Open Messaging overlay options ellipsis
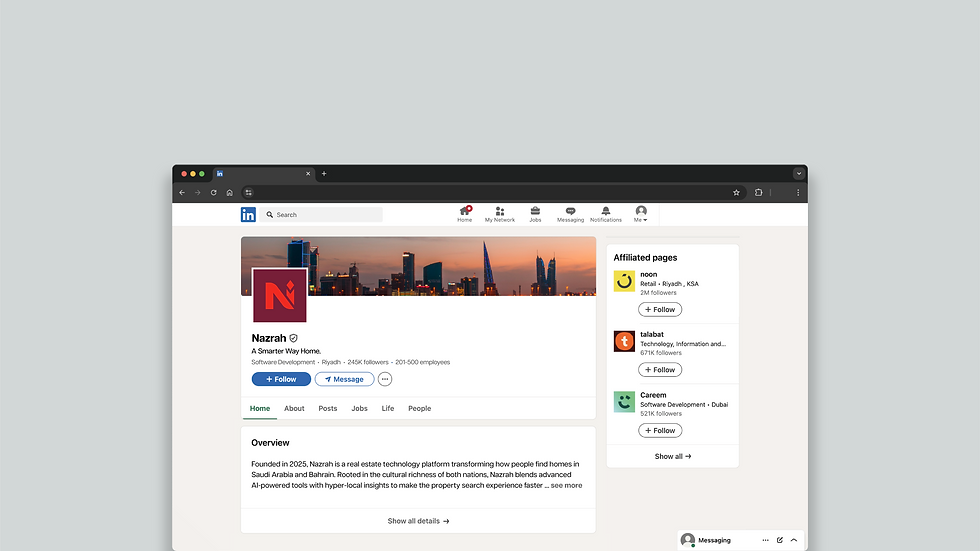The height and width of the screenshot is (551, 980). pyautogui.click(x=766, y=540)
